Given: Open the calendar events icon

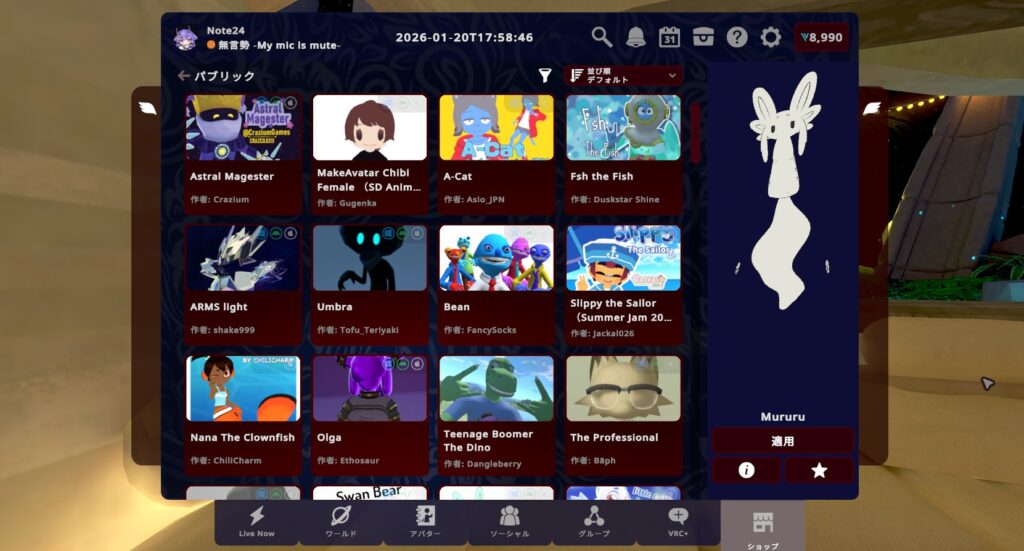Looking at the screenshot, I should 669,37.
